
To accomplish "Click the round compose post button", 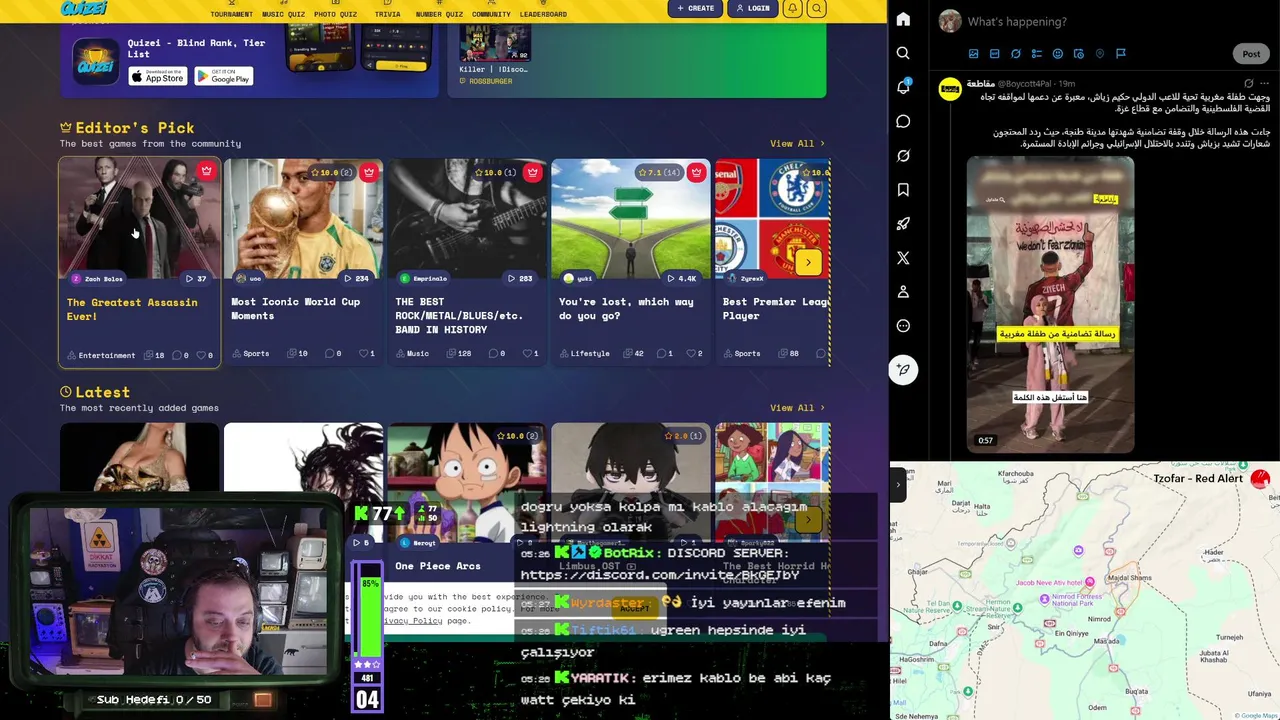I will click(903, 369).
